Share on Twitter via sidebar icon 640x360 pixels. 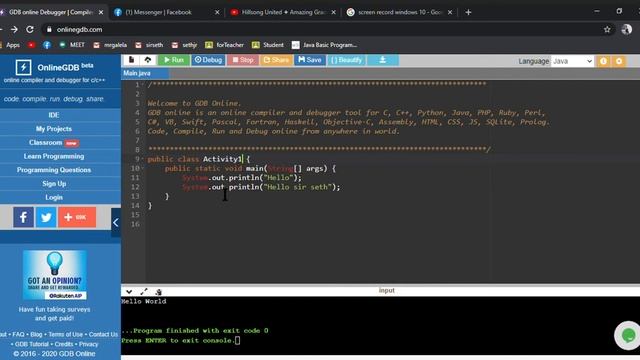click(46, 217)
